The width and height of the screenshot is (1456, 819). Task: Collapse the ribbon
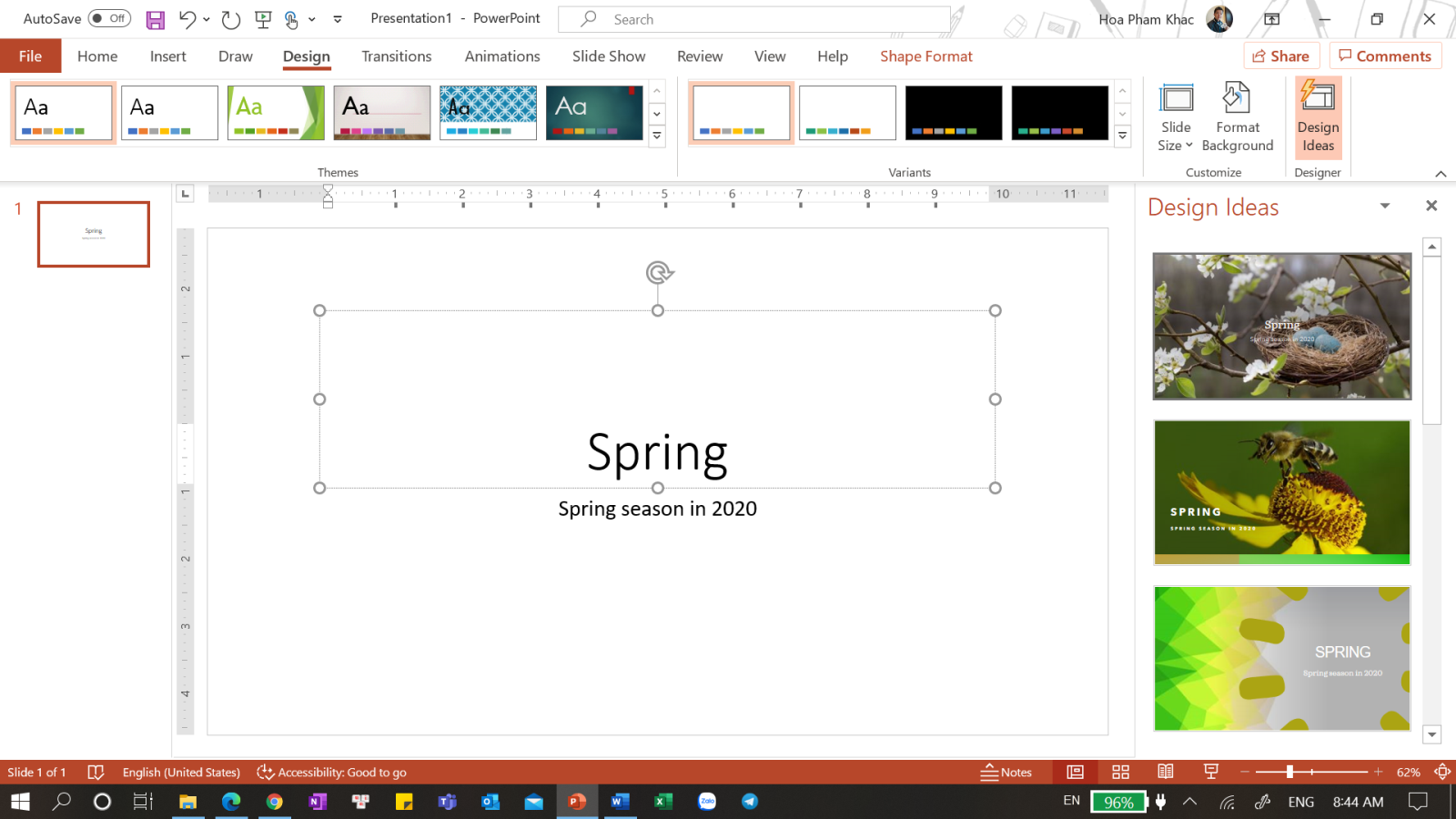click(x=1441, y=173)
